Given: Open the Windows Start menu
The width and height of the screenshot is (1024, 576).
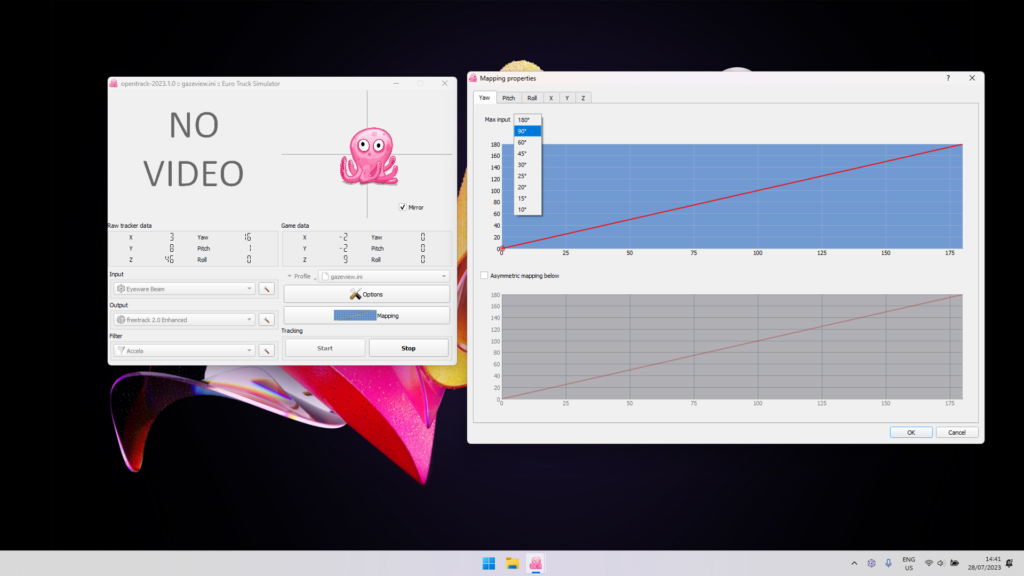Looking at the screenshot, I should coord(488,563).
